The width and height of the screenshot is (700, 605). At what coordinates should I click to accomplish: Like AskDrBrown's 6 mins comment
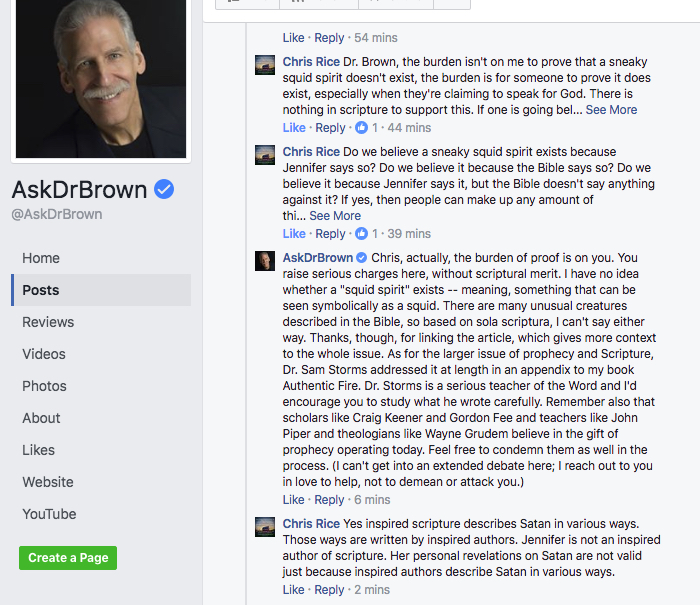click(293, 500)
